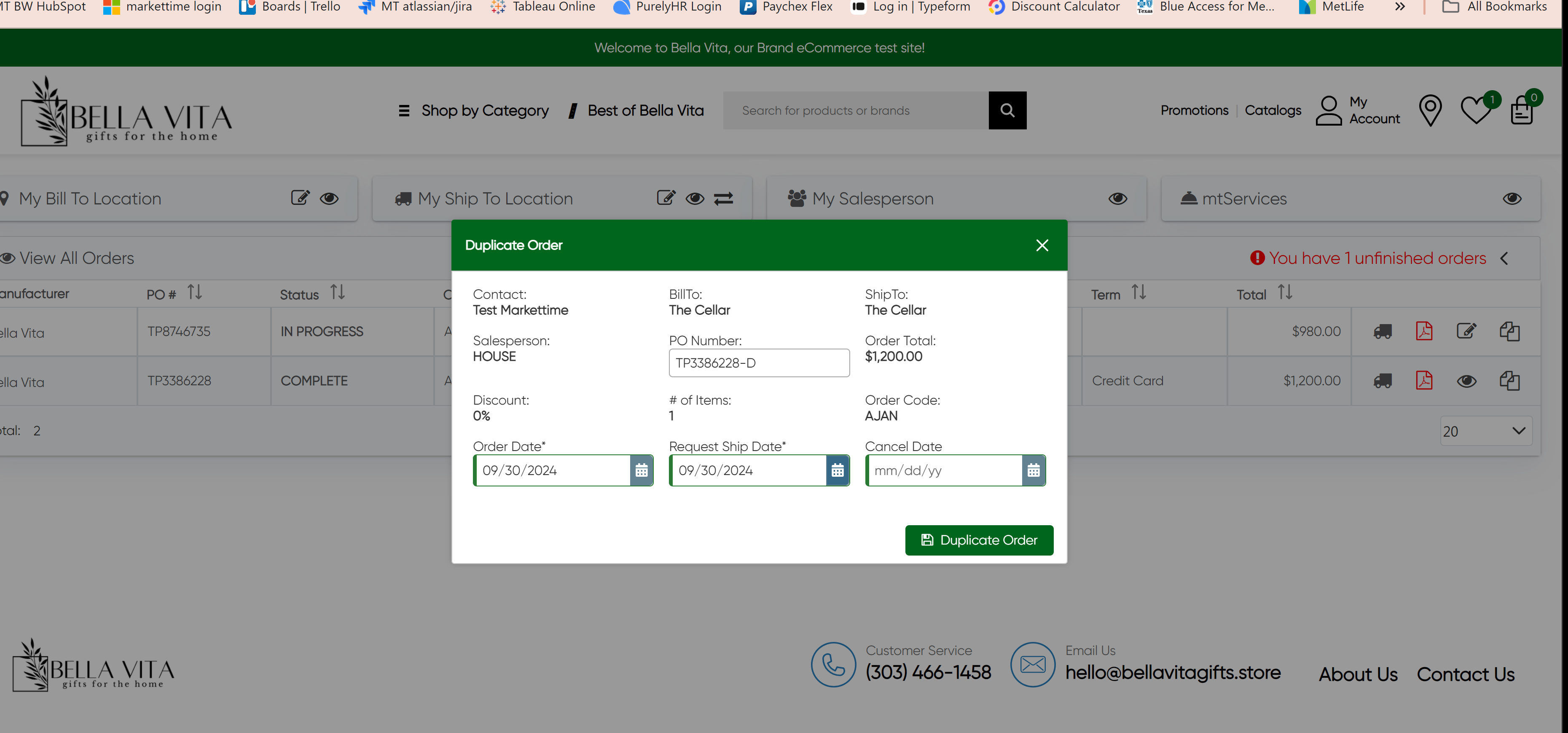View mtServices details
This screenshot has height=733, width=1568.
pos(1512,199)
